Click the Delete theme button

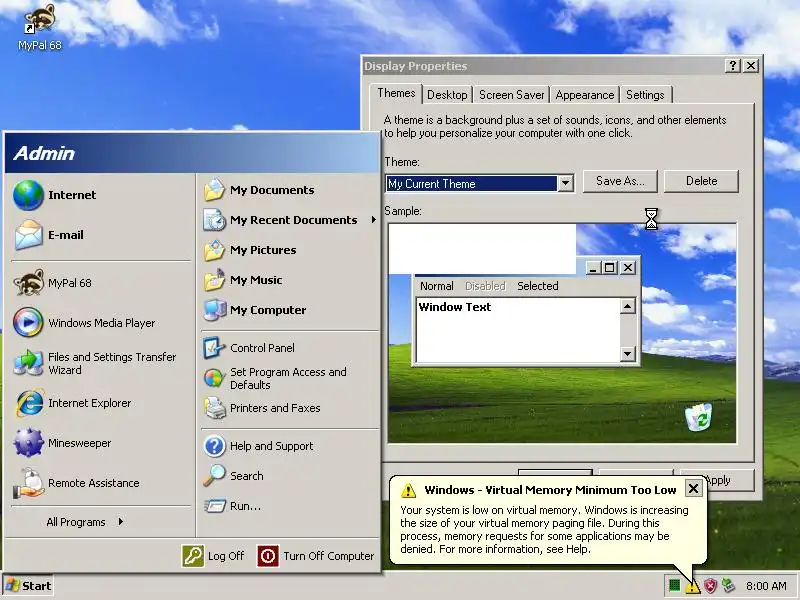click(701, 181)
